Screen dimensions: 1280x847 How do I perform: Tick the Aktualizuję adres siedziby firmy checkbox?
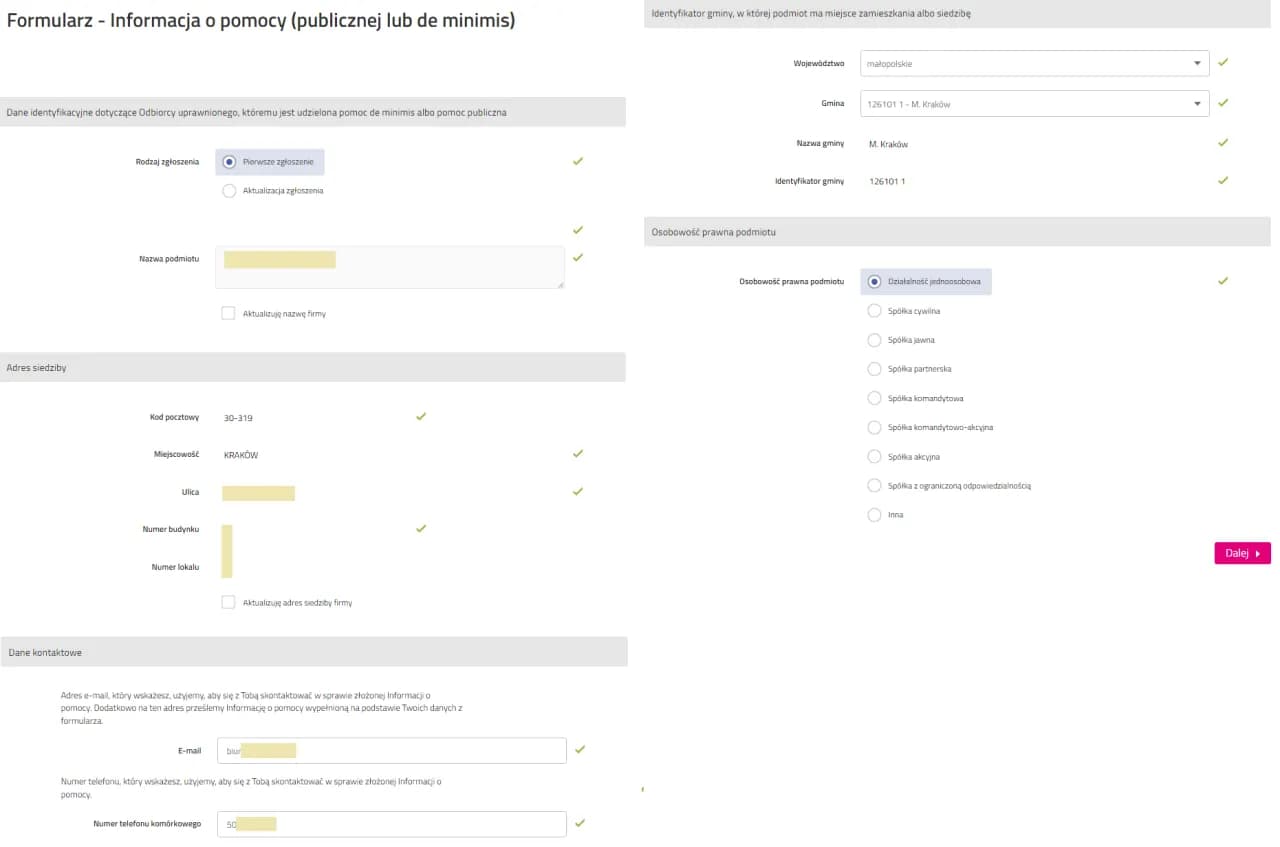(229, 603)
